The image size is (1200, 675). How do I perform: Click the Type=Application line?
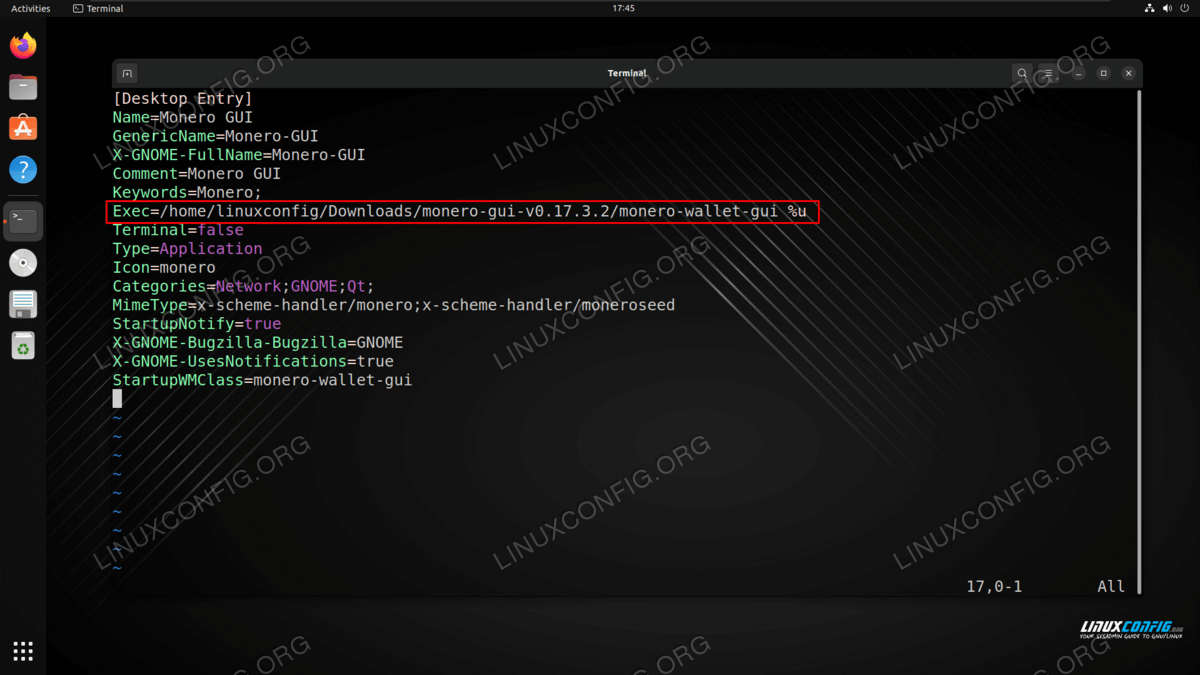tap(187, 248)
